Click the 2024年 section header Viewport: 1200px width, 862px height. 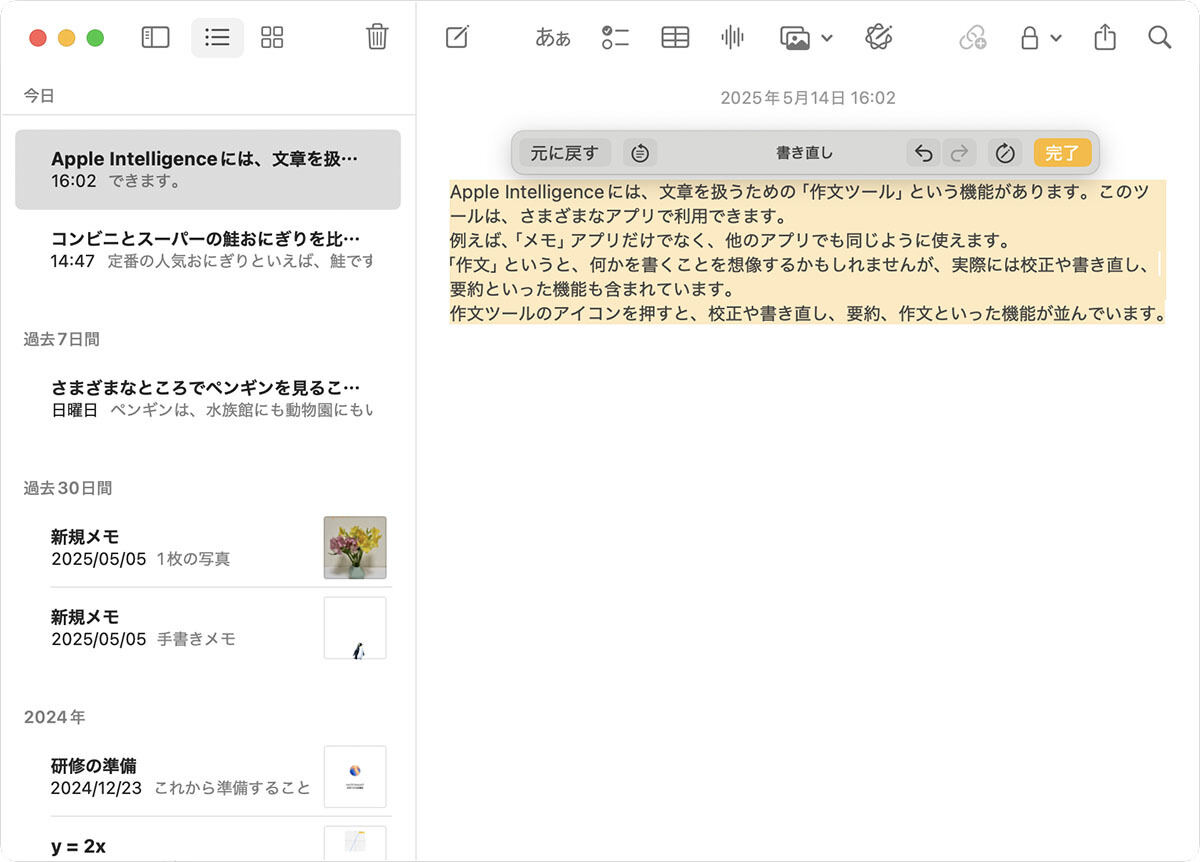[54, 717]
